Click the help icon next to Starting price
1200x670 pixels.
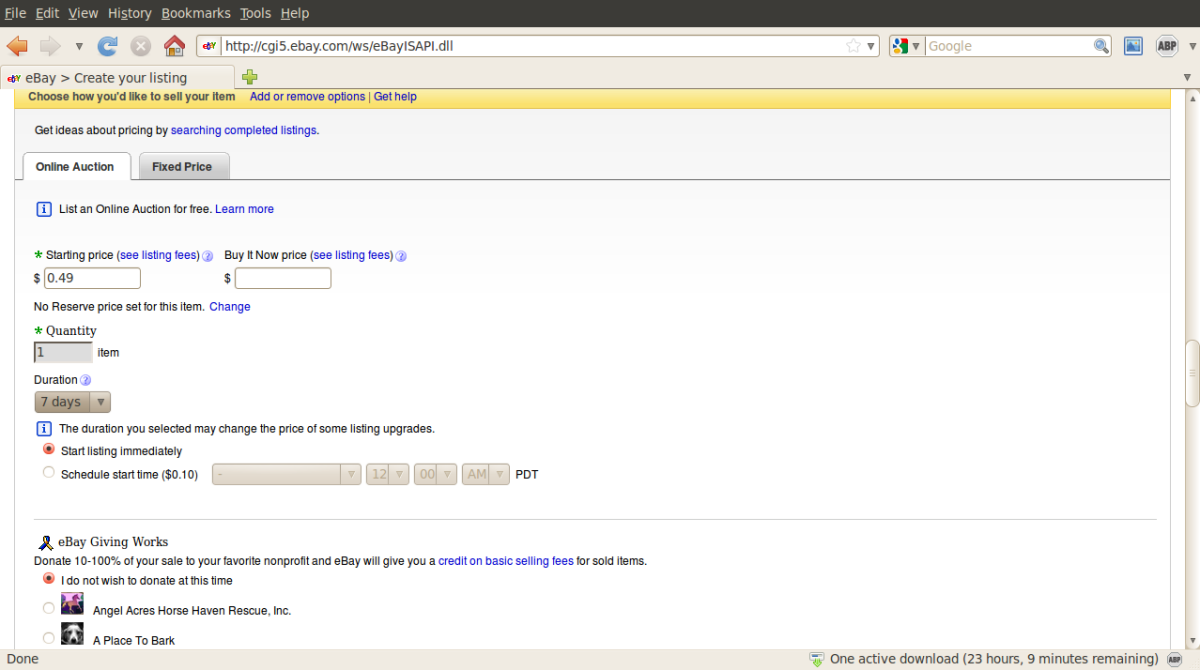pyautogui.click(x=207, y=256)
